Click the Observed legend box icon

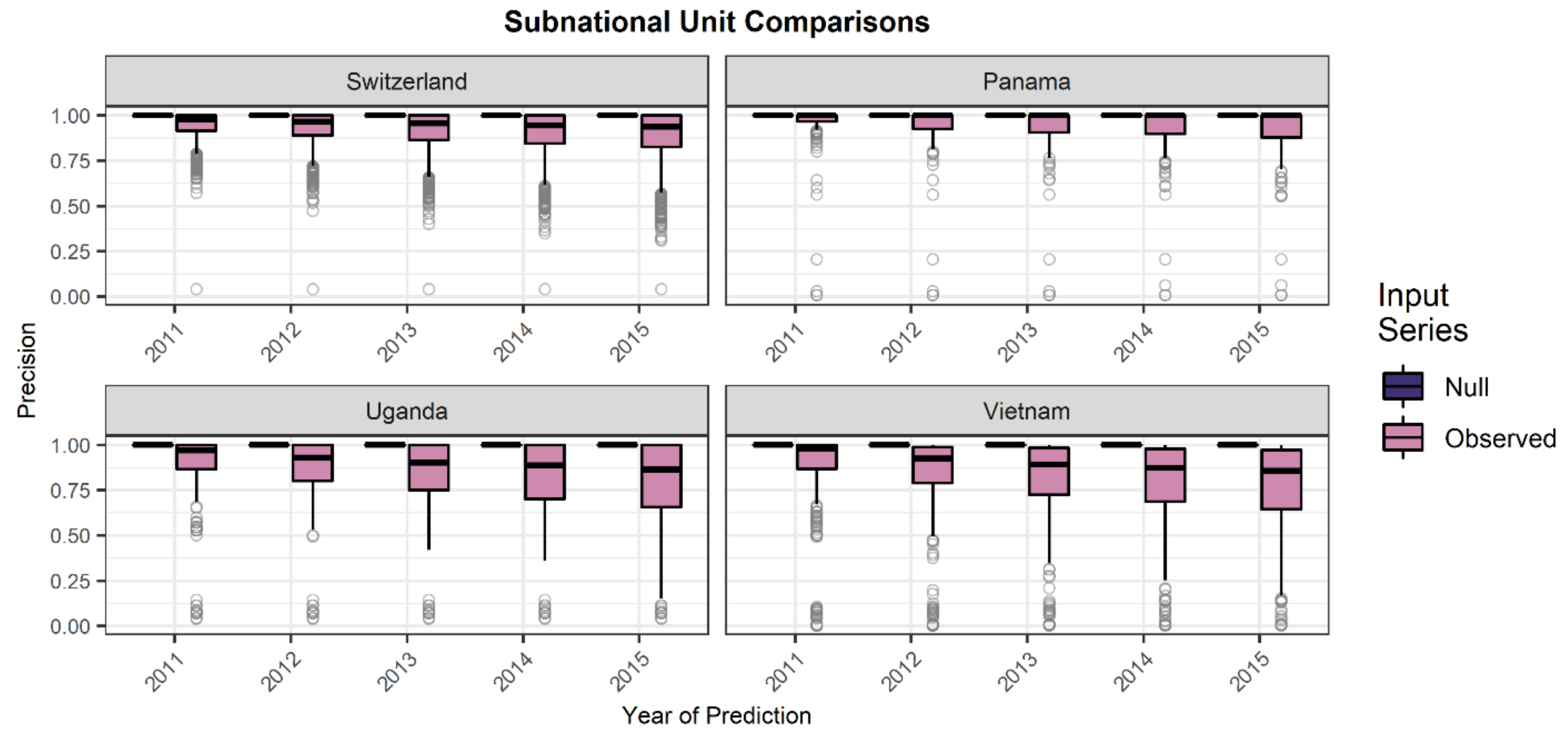(x=1403, y=437)
